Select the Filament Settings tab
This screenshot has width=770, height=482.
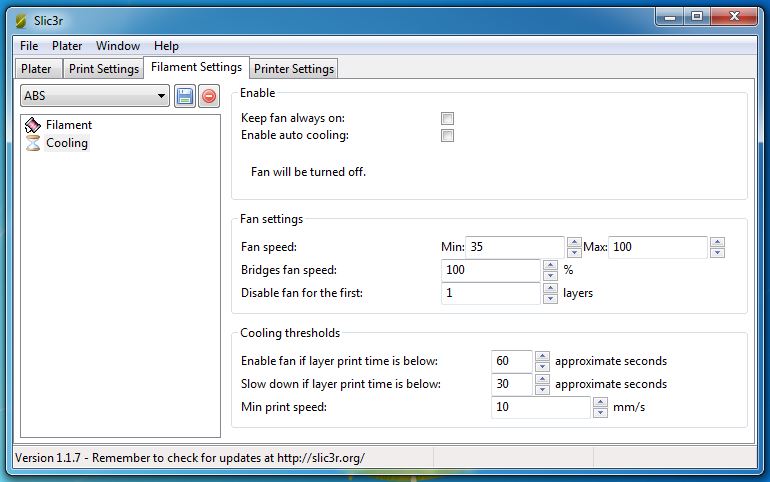[196, 67]
